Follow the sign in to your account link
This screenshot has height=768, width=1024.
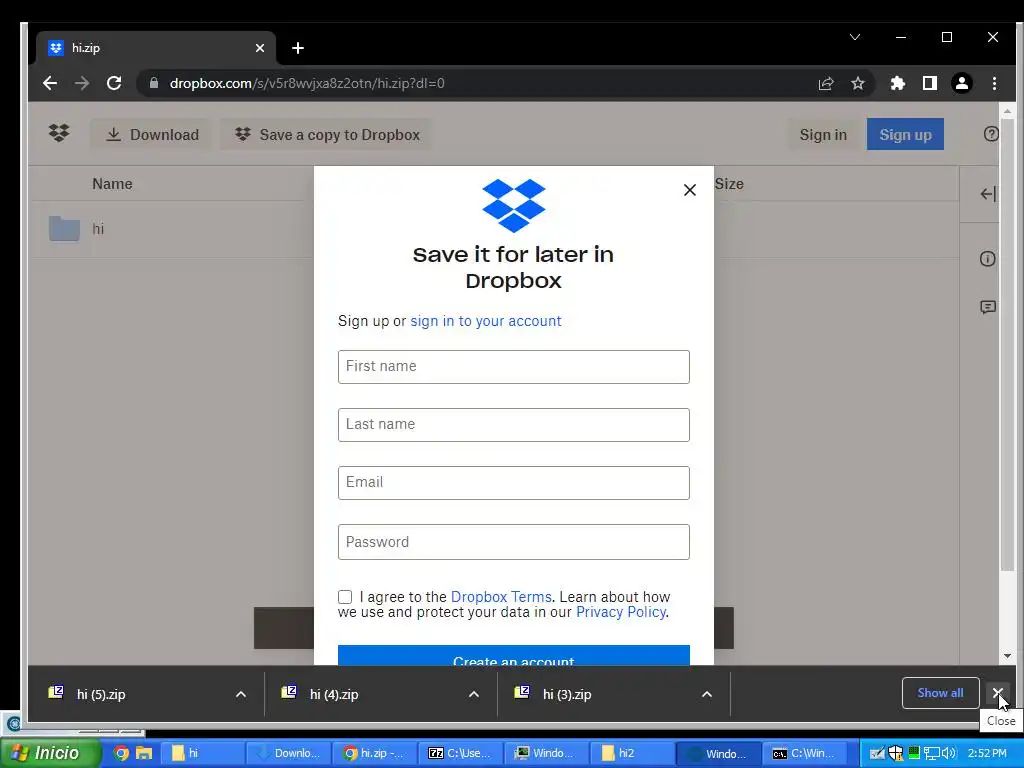[x=486, y=321]
